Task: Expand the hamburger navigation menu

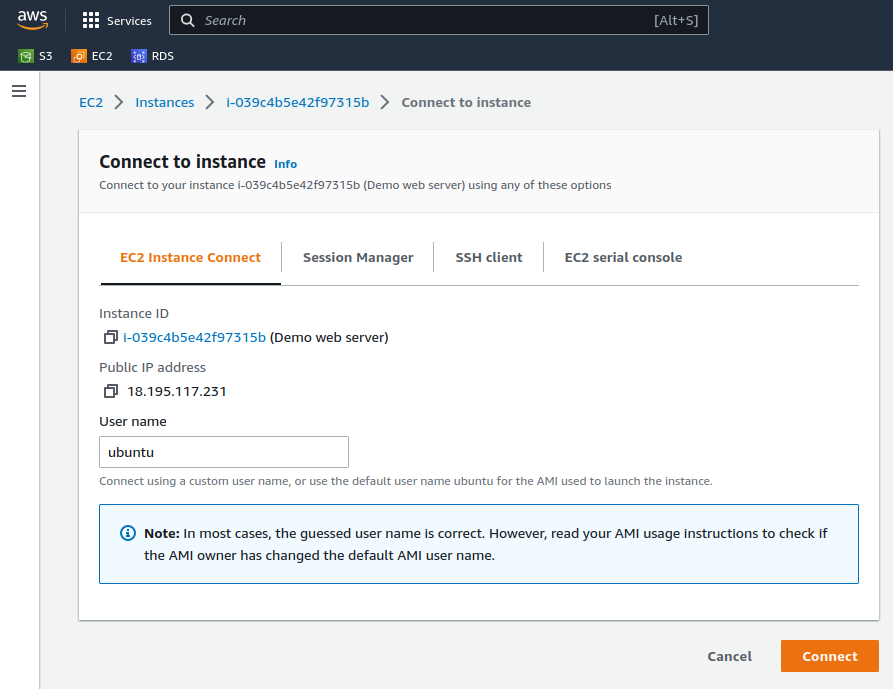Action: pos(19,91)
